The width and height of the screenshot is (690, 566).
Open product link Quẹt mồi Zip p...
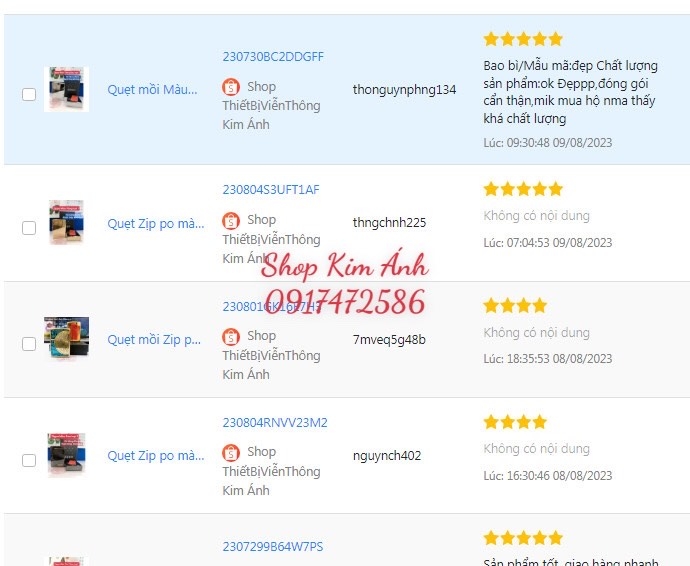(154, 340)
